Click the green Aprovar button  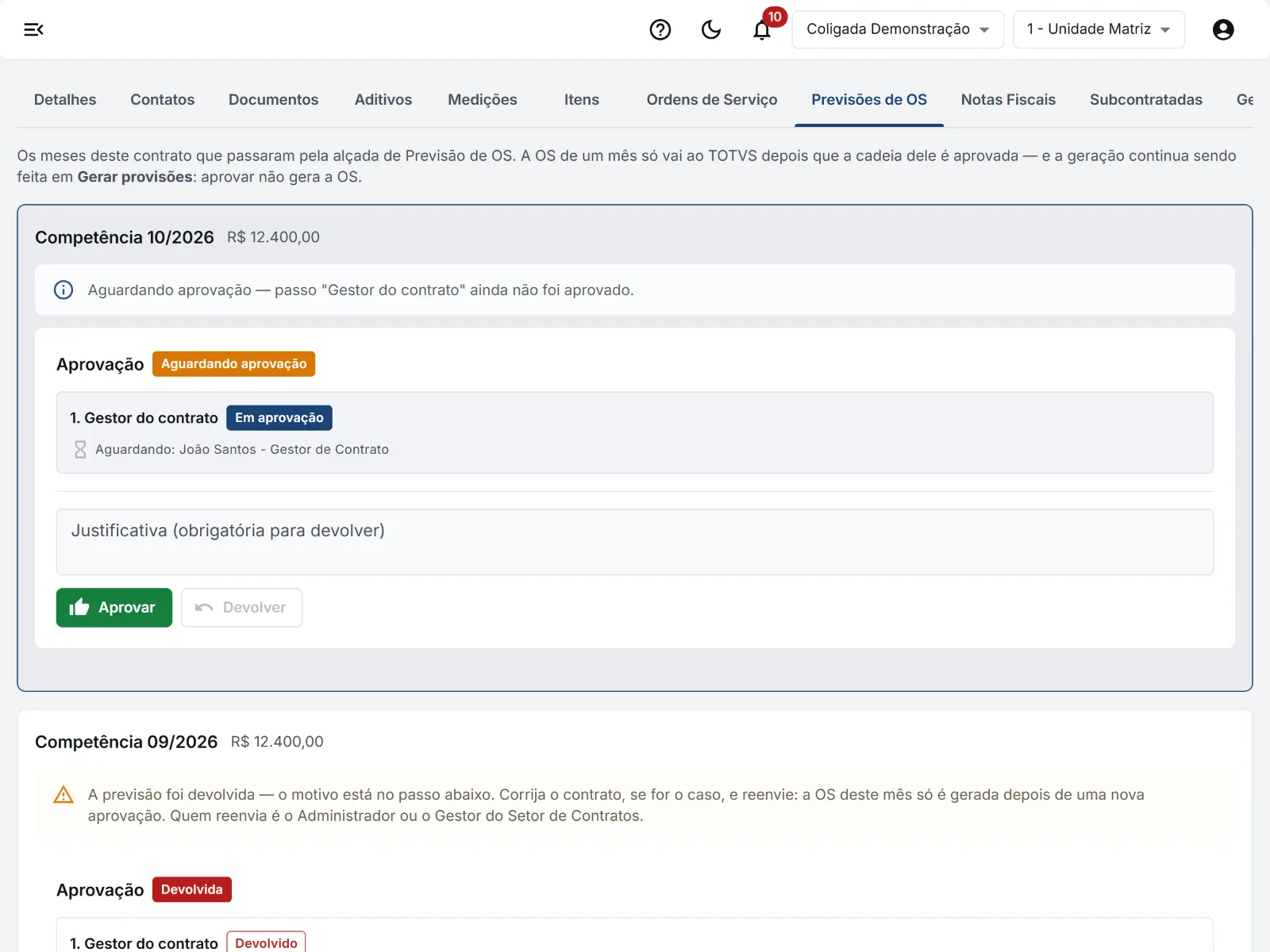[x=114, y=608]
